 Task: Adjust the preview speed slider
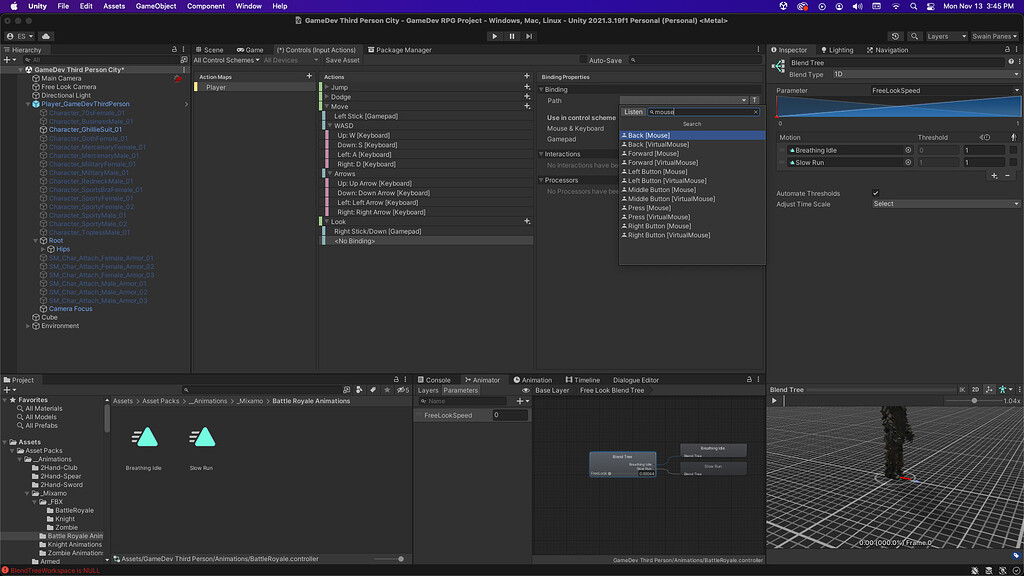[974, 400]
